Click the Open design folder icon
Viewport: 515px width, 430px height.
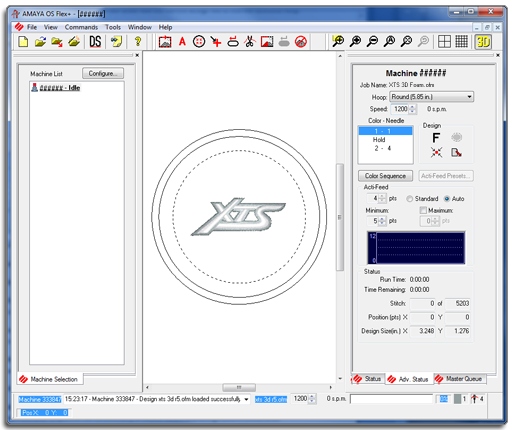click(x=40, y=42)
